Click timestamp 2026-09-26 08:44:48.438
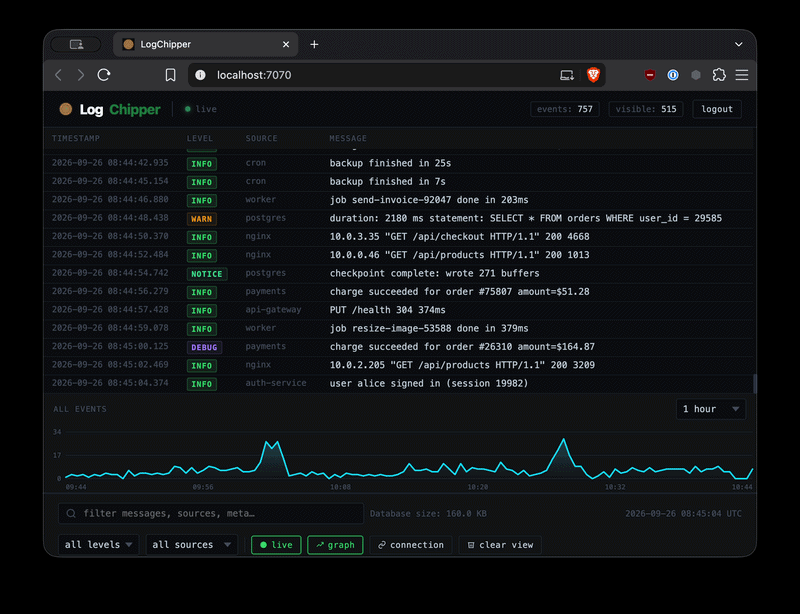800x614 pixels. click(110, 218)
